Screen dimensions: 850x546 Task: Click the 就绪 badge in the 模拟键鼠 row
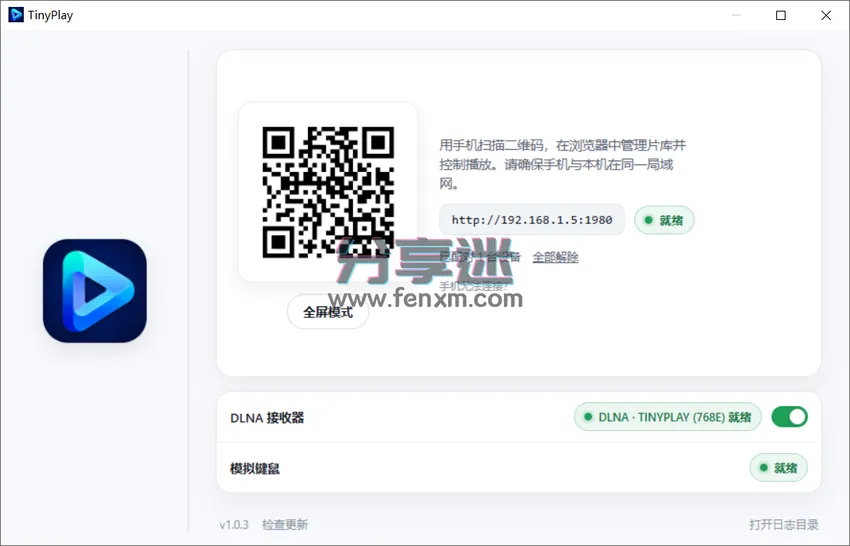click(x=778, y=467)
